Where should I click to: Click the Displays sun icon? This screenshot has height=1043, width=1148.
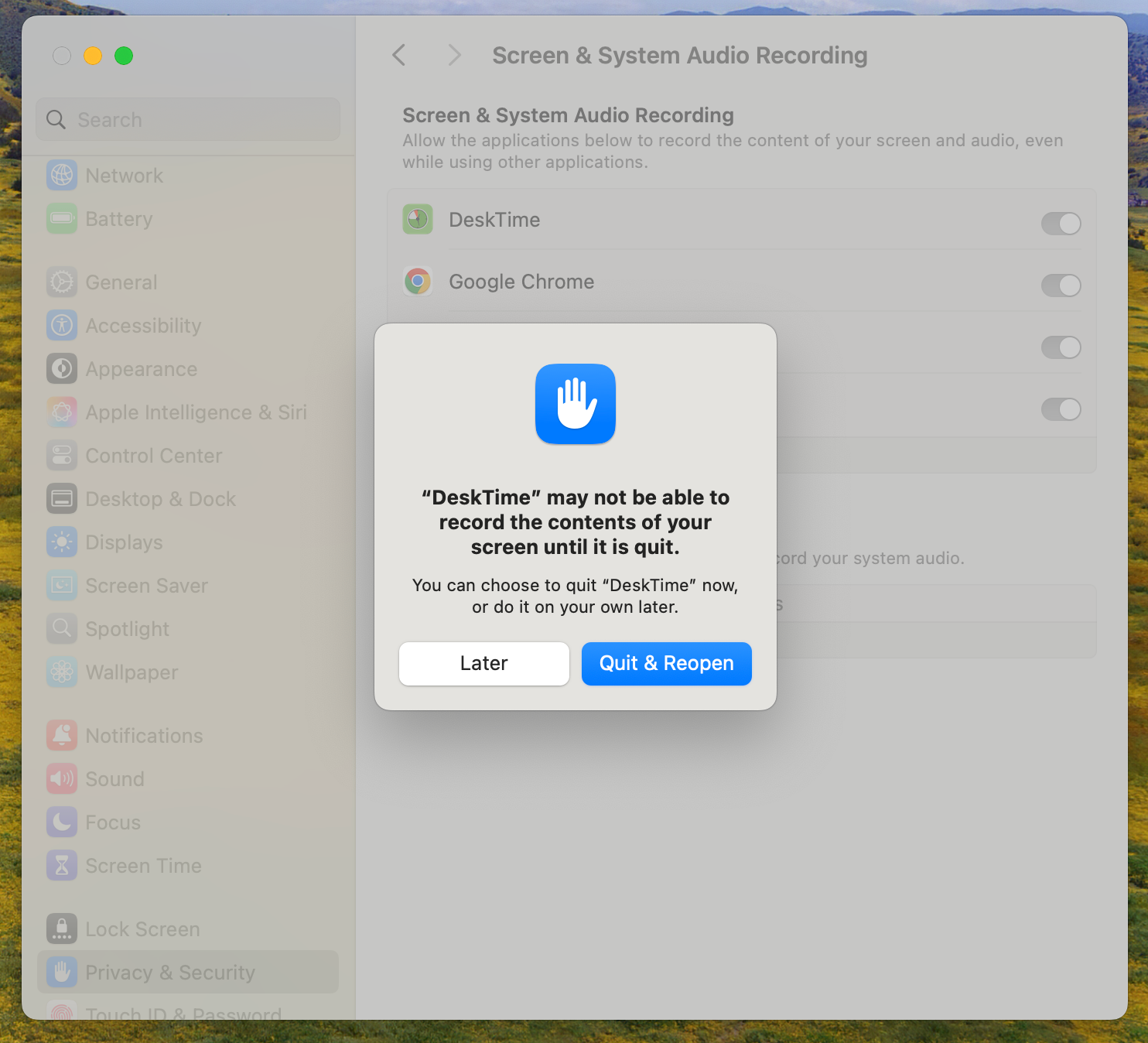[62, 542]
